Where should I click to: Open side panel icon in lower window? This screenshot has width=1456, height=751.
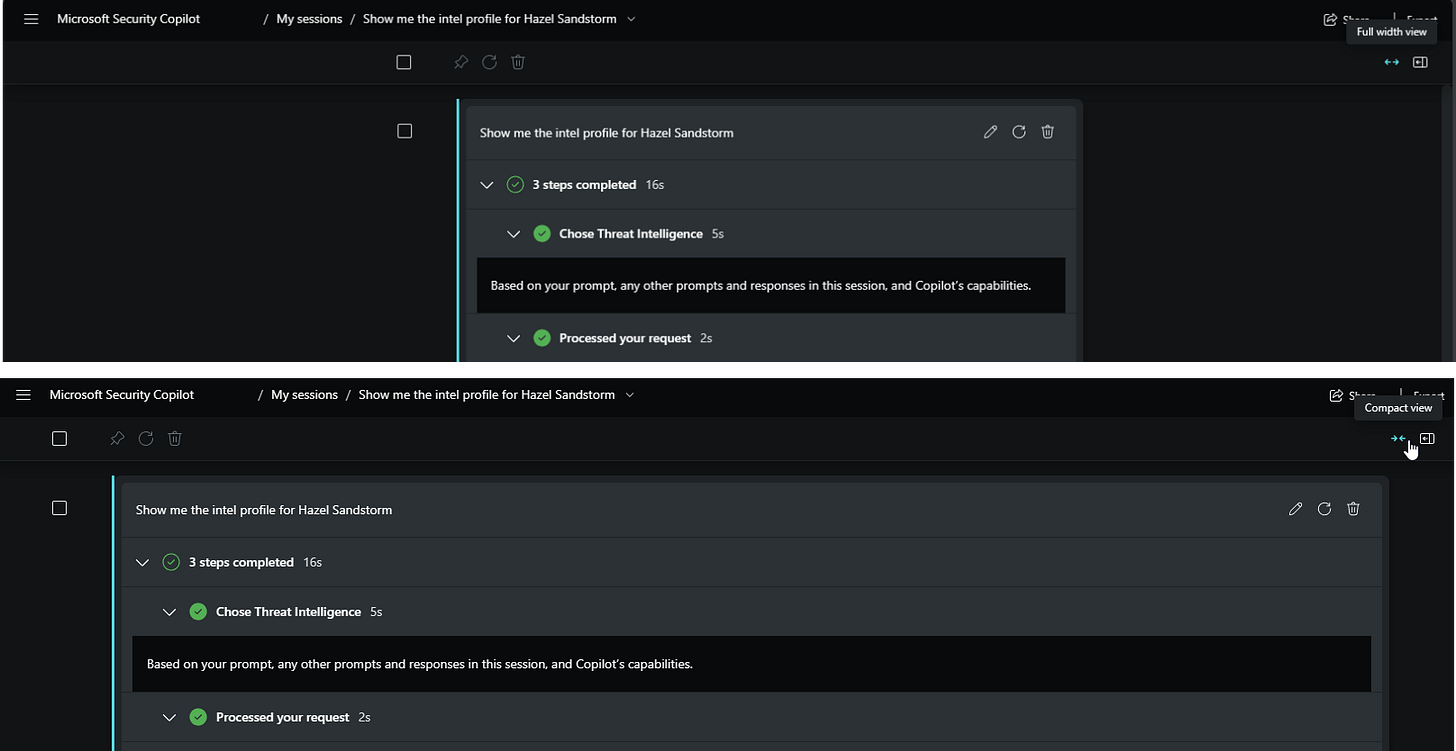(1427, 438)
